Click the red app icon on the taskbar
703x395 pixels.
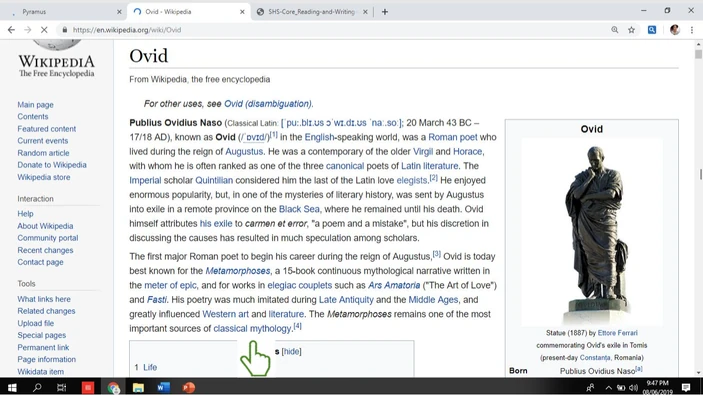[88, 387]
